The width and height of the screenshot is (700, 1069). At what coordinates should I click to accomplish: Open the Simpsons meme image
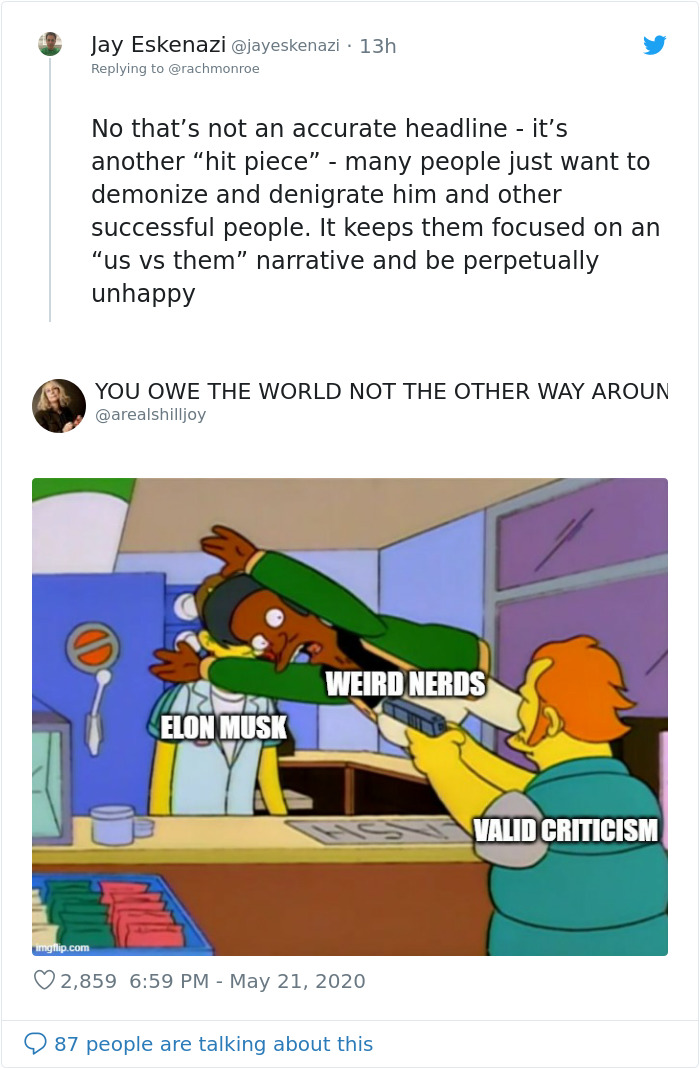pos(350,717)
